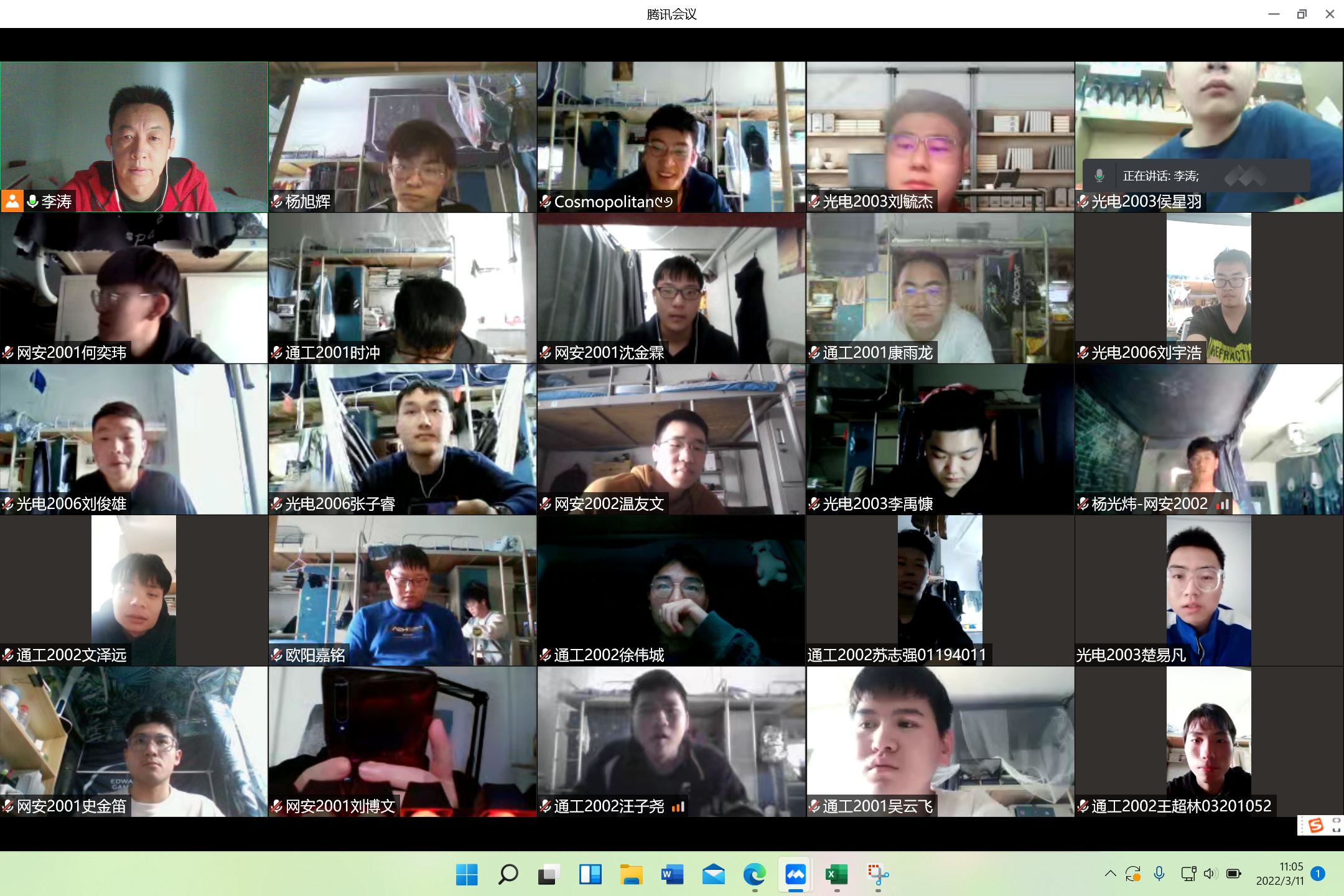Click the Sogou input method icon
The height and width of the screenshot is (896, 1344).
click(x=1315, y=825)
